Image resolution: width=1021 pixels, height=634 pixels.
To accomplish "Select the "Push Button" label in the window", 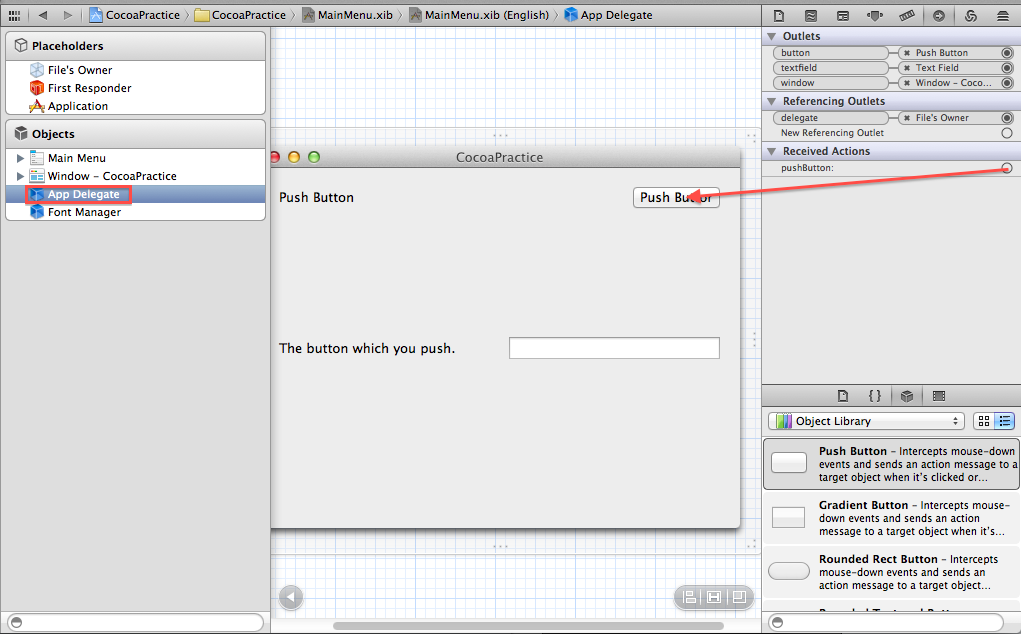I will pyautogui.click(x=316, y=198).
